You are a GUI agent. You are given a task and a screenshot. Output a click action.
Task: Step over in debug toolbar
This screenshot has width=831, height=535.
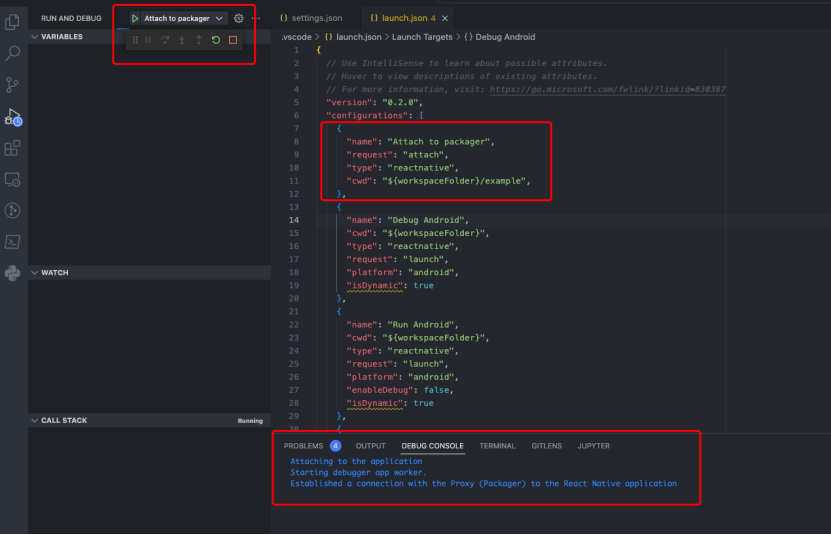point(165,40)
